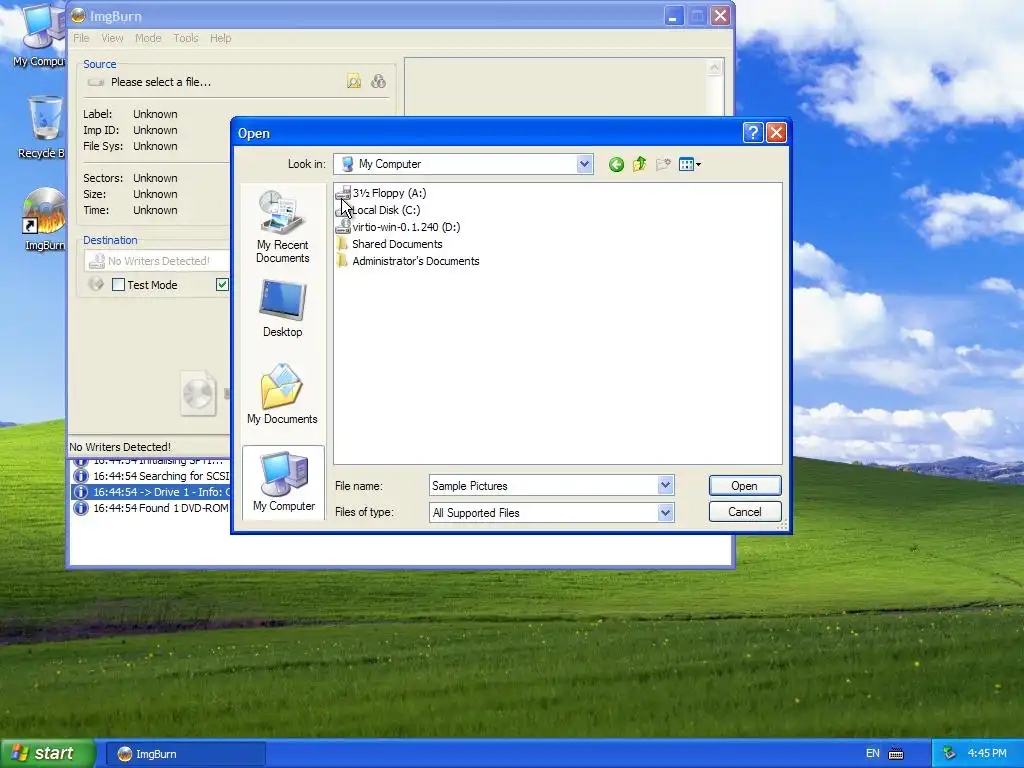Viewport: 1024px width, 768px height.
Task: Click the Help question mark button in Open dialog
Action: click(x=752, y=133)
